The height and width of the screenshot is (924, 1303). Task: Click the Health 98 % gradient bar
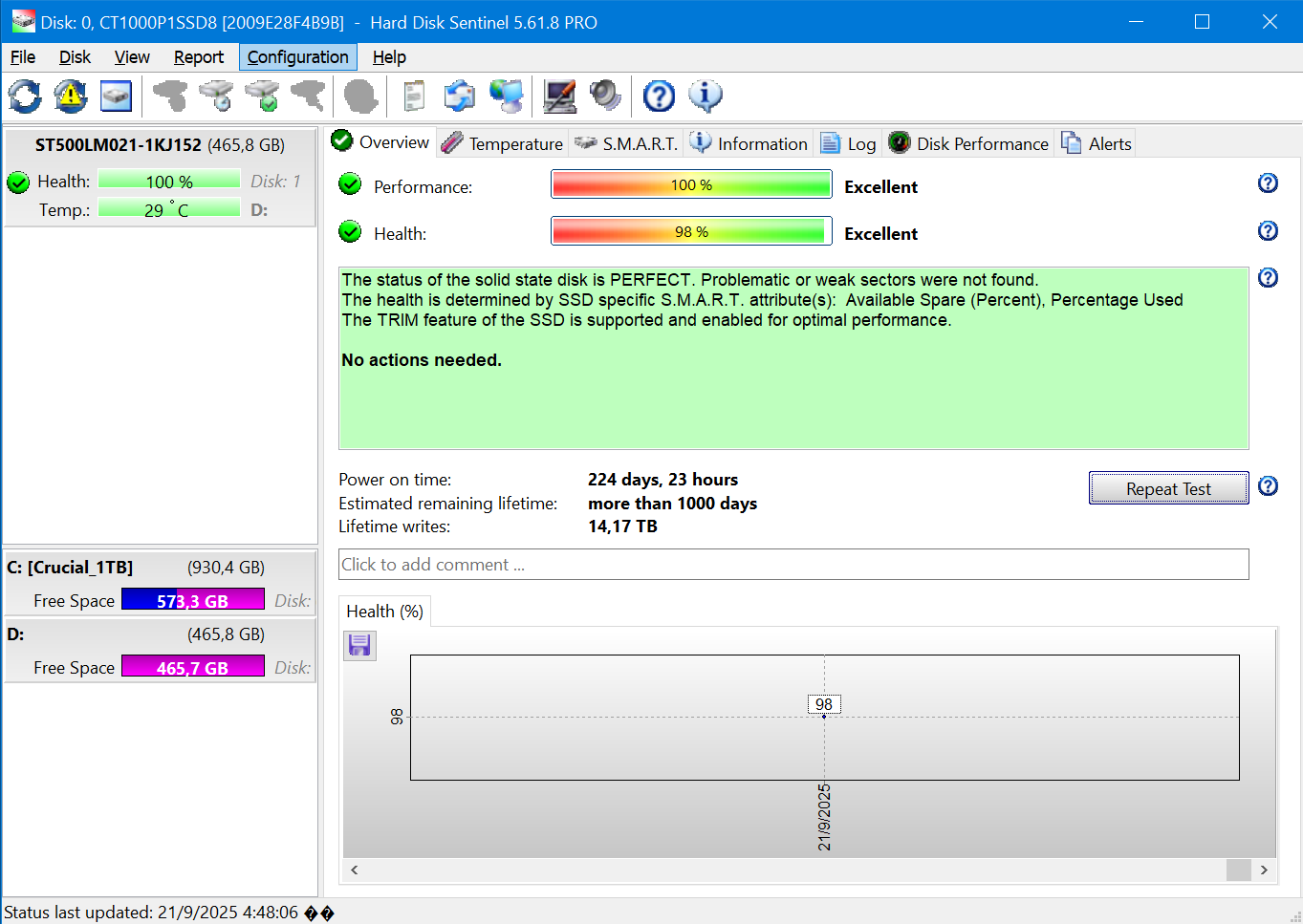click(691, 231)
